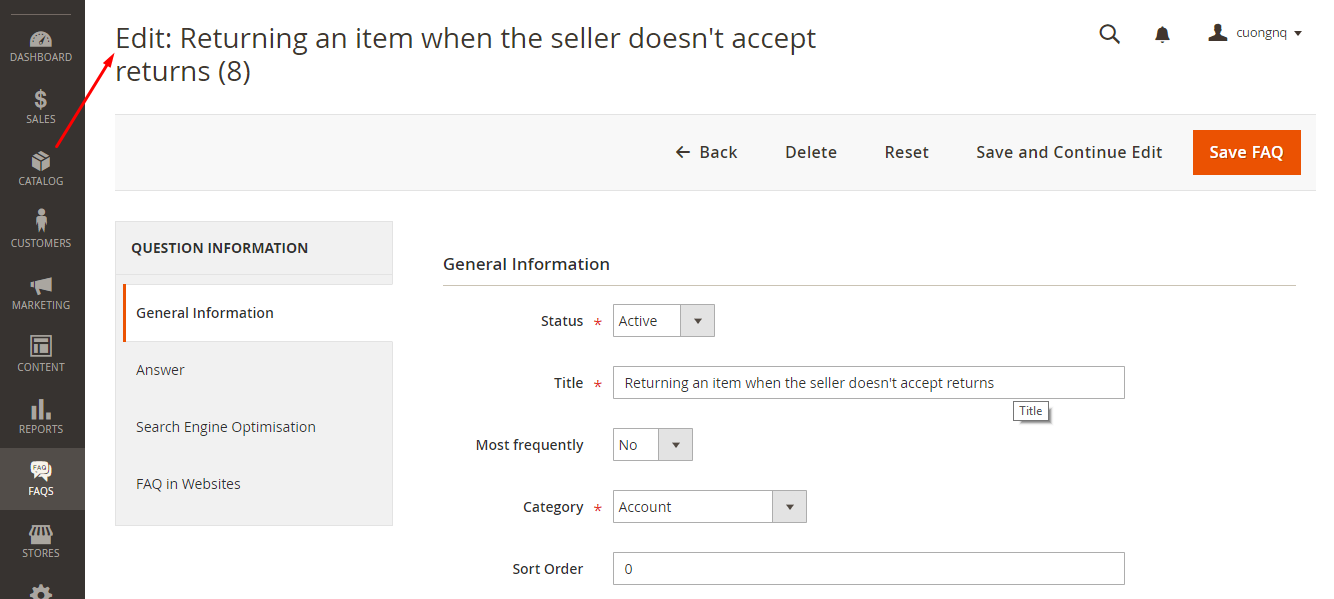Switch to FAQ in Websites tab
This screenshot has height=599, width=1334.
click(188, 484)
